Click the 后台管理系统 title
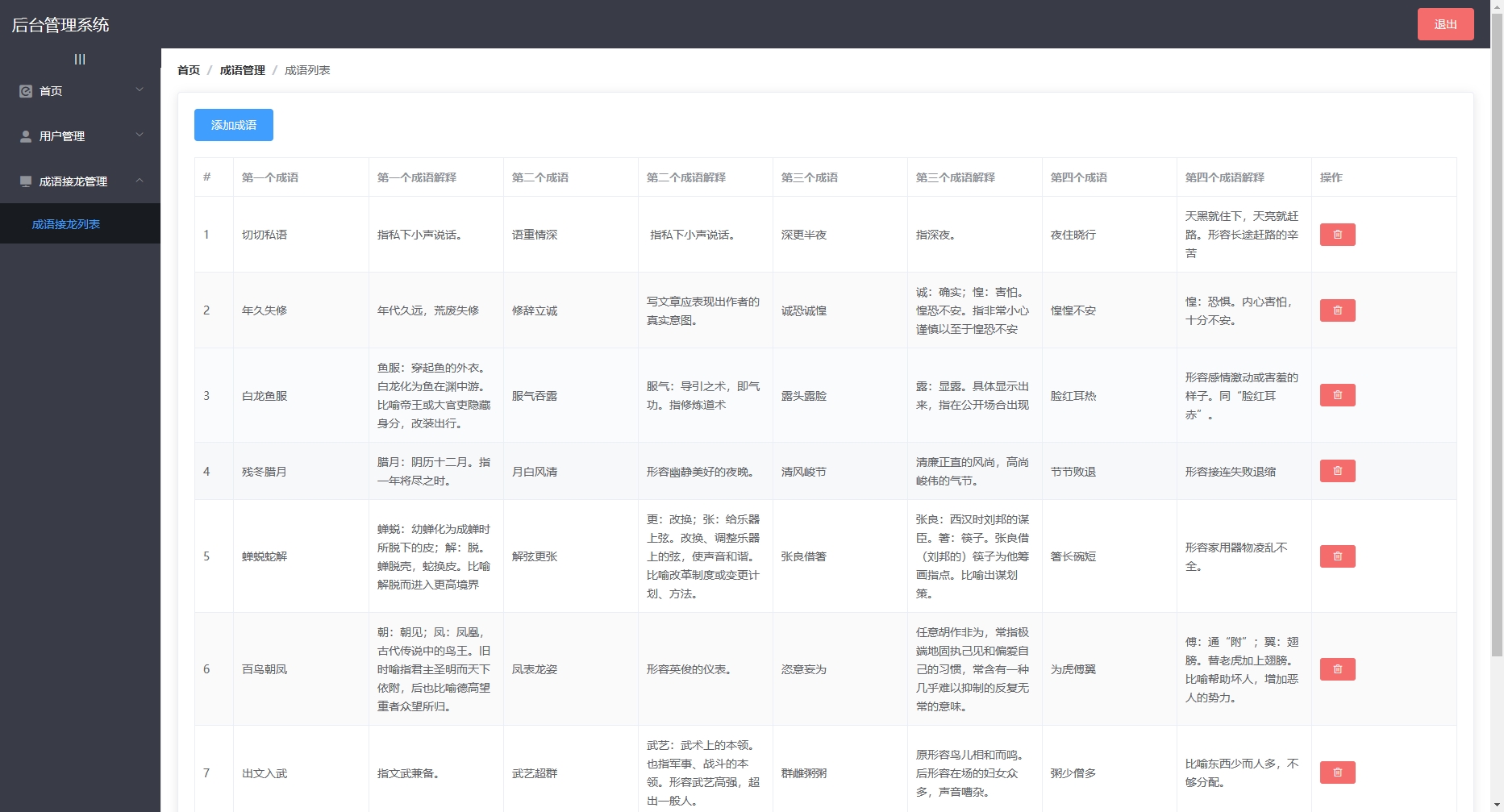Screen dimensions: 1504x812 (x=60, y=25)
